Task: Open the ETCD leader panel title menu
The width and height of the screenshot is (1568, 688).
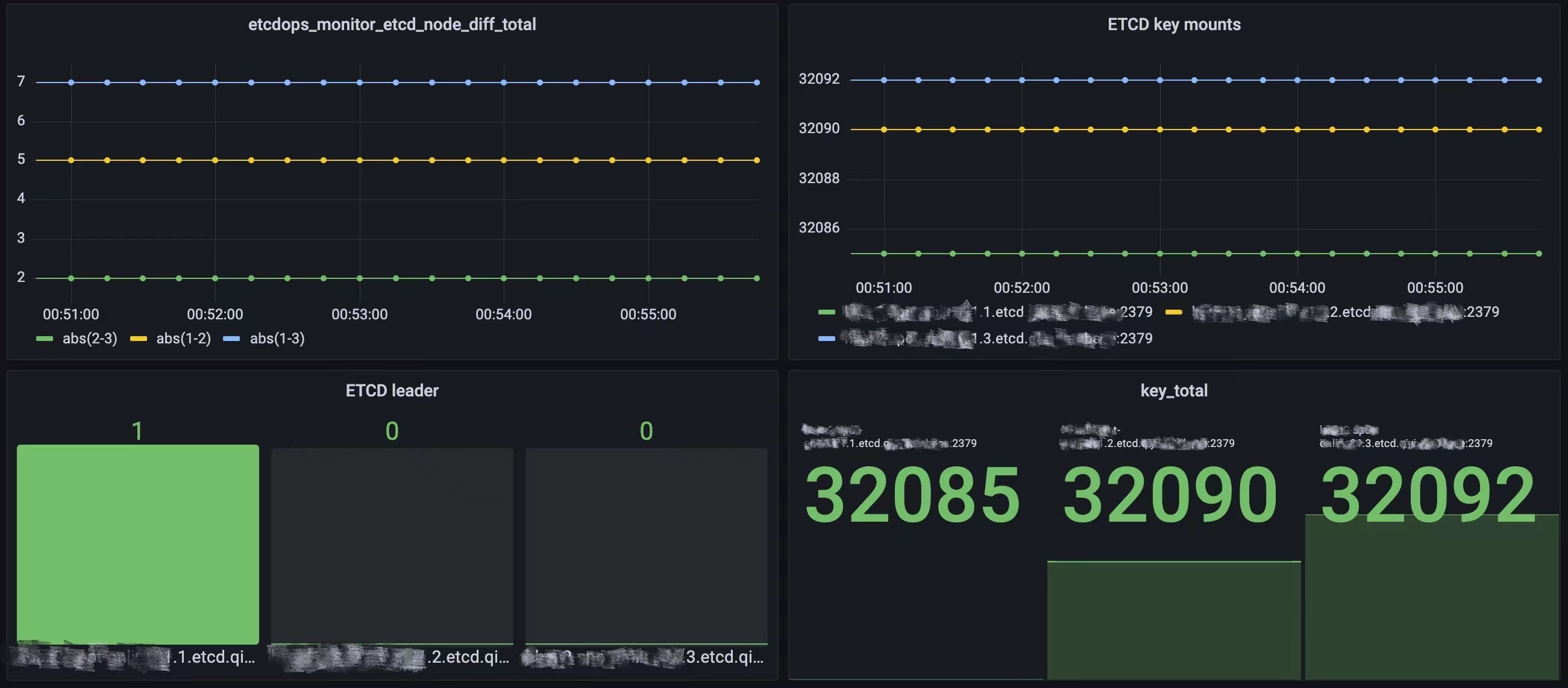Action: point(391,390)
